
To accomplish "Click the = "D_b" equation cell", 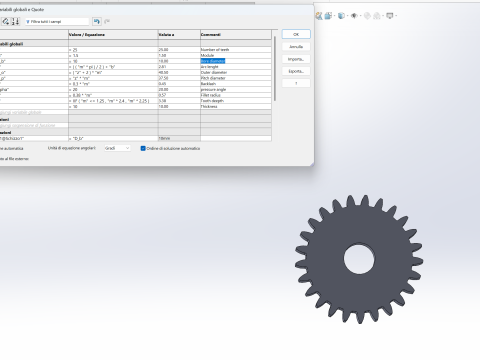I will pos(113,138).
